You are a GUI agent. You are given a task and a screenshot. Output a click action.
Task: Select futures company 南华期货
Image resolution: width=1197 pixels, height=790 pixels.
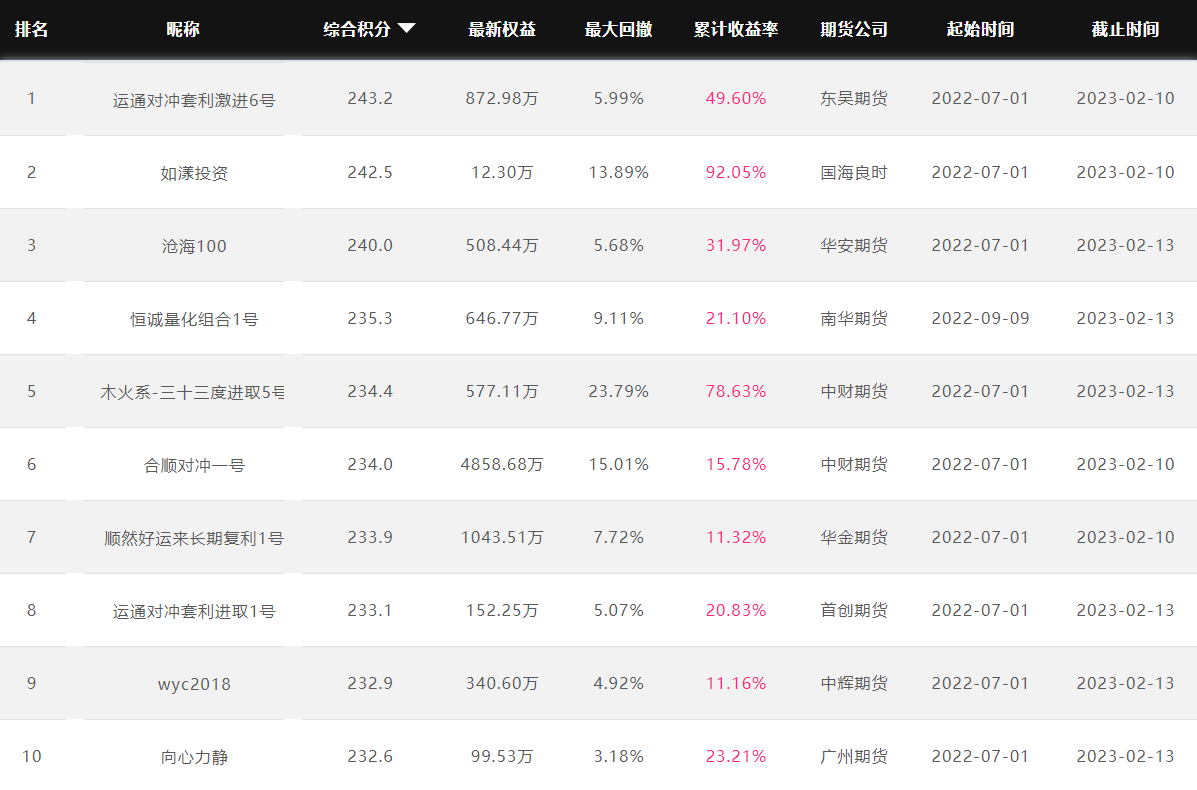pyautogui.click(x=853, y=318)
